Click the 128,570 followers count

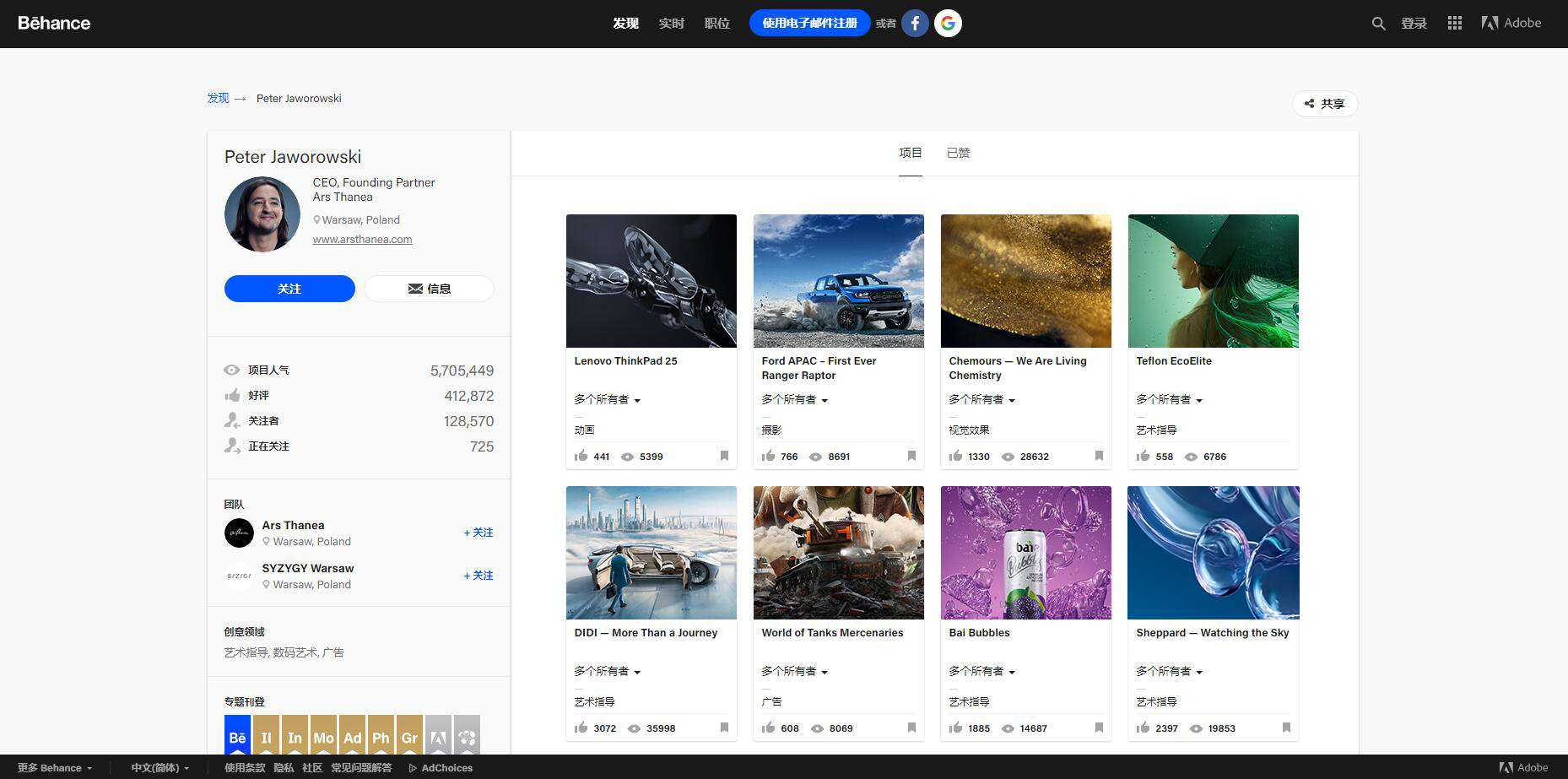pos(468,421)
